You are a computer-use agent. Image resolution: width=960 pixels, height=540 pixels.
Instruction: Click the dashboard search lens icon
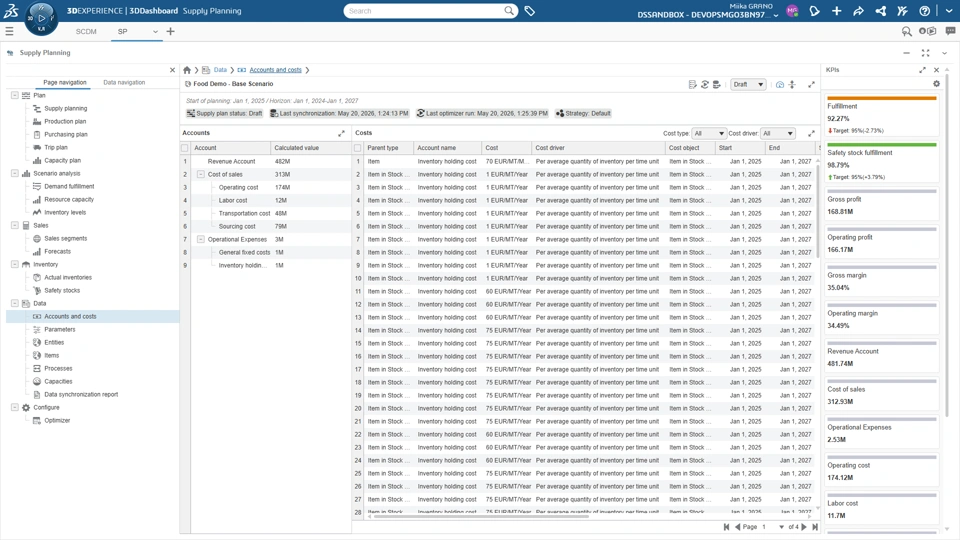pyautogui.click(x=906, y=31)
